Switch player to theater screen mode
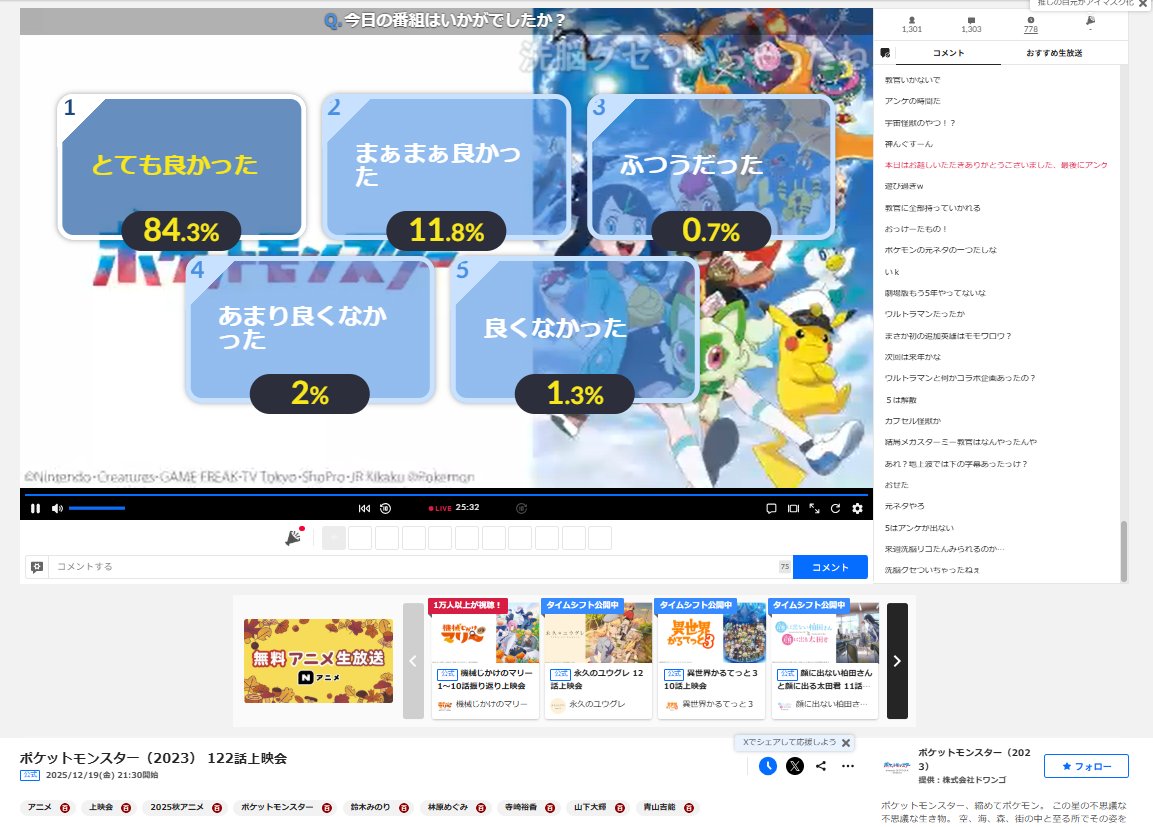 pyautogui.click(x=793, y=508)
